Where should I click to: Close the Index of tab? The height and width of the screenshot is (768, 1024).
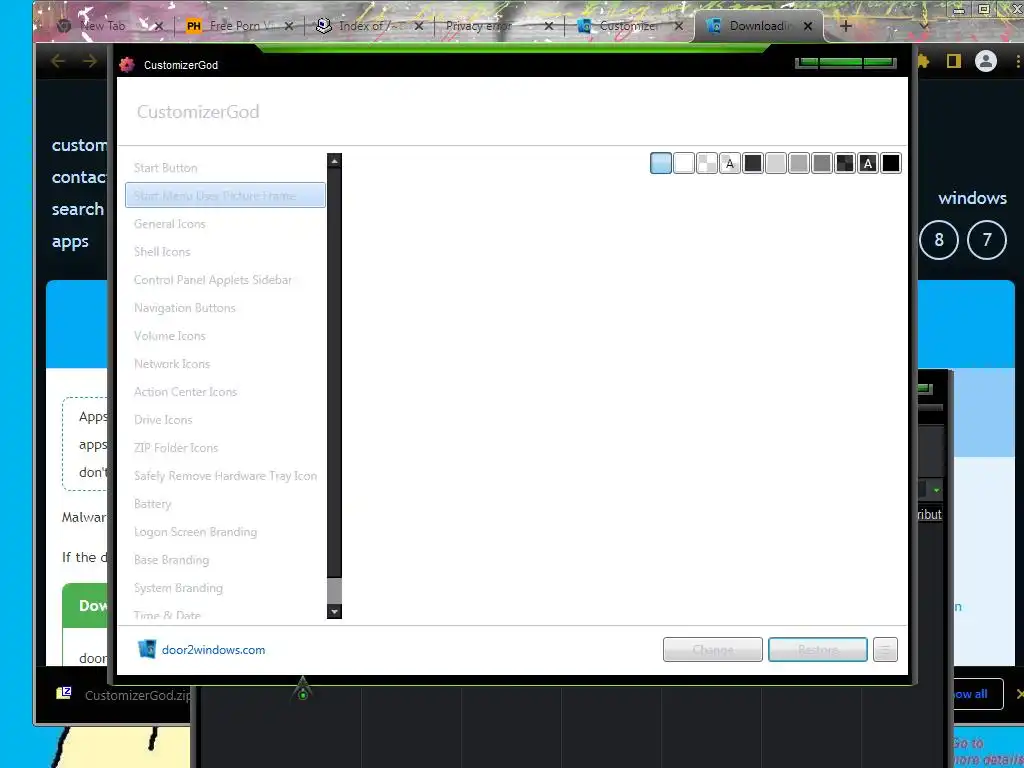click(x=419, y=26)
